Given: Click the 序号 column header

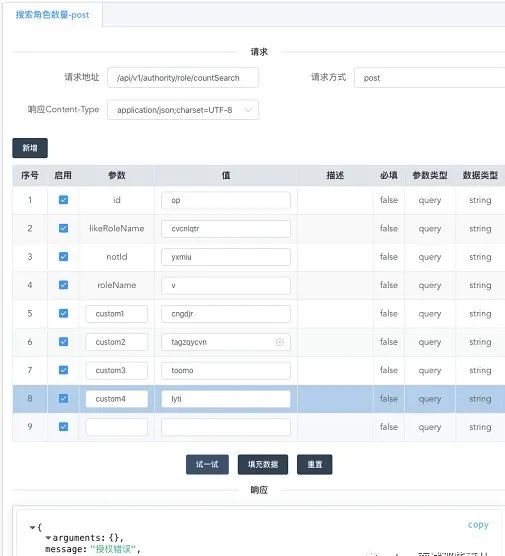Looking at the screenshot, I should tap(30, 176).
